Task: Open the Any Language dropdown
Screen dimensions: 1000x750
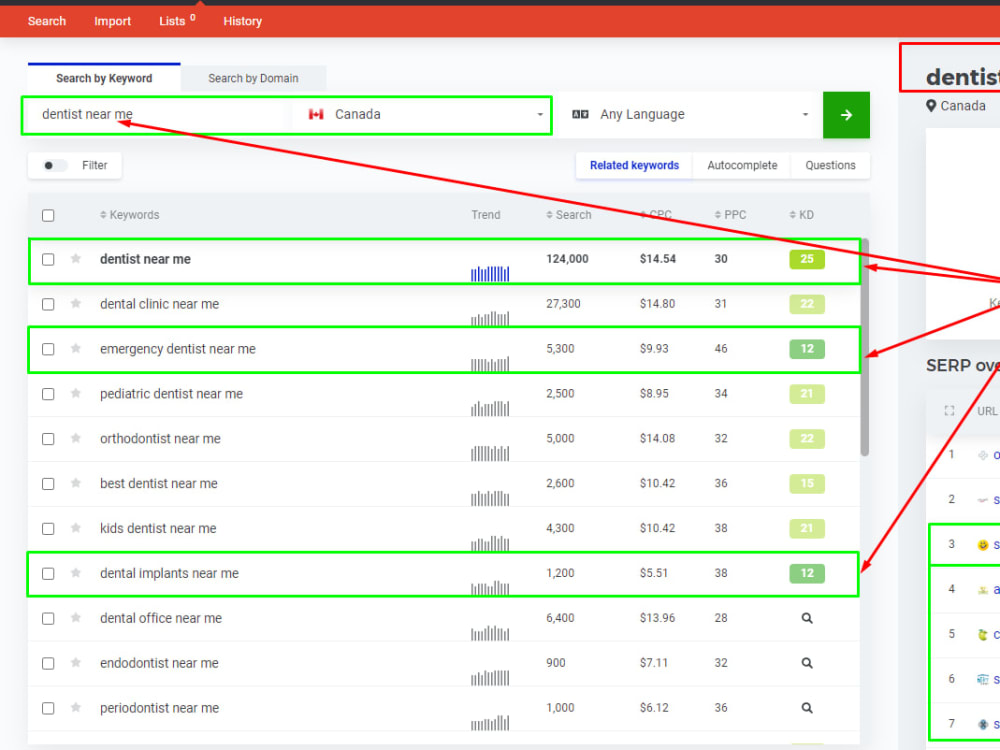Action: pos(689,115)
